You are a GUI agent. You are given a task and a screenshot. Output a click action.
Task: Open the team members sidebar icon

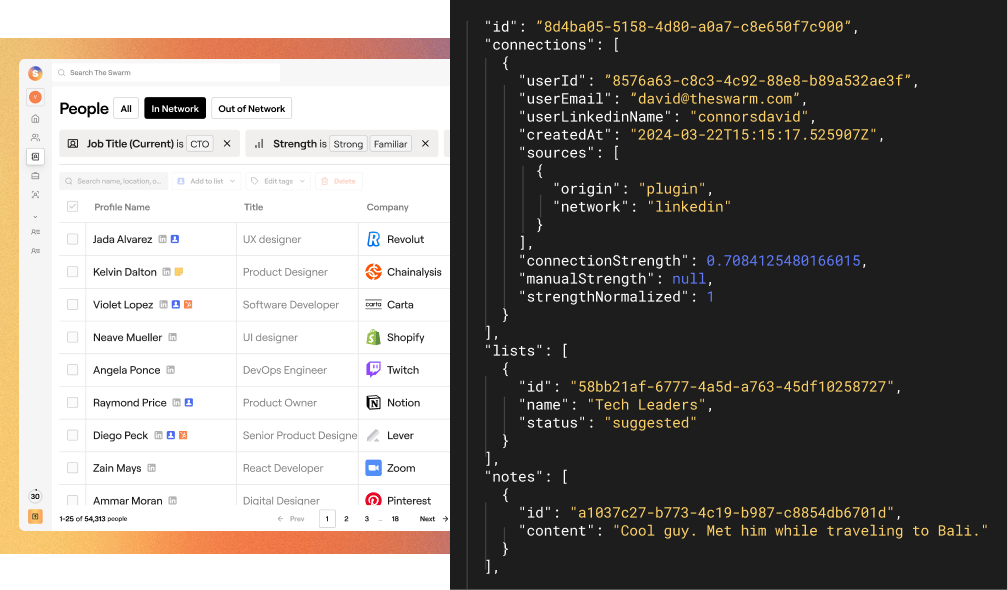click(35, 138)
